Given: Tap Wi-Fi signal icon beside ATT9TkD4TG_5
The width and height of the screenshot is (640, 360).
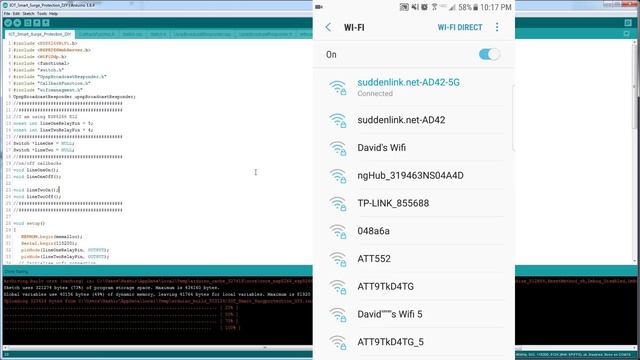Looking at the screenshot, I should pos(338,342).
